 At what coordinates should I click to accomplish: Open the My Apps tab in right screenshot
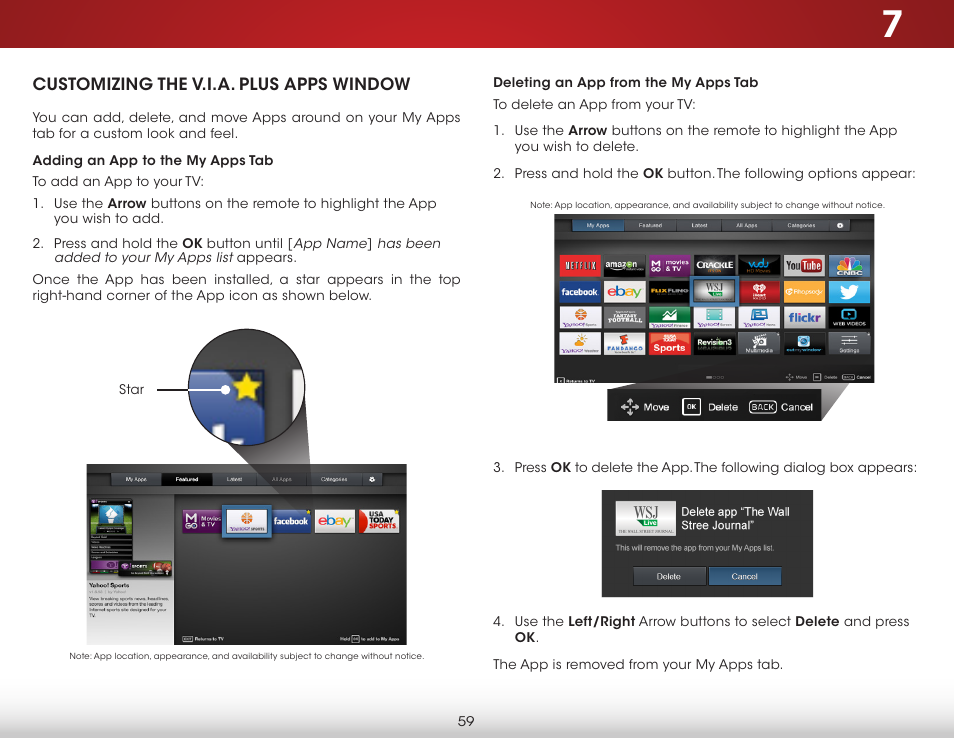pos(598,225)
